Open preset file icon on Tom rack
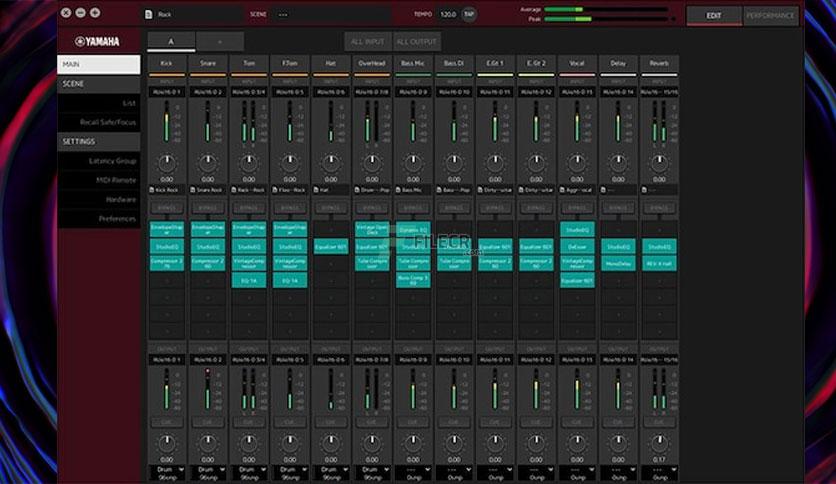 coord(234,190)
